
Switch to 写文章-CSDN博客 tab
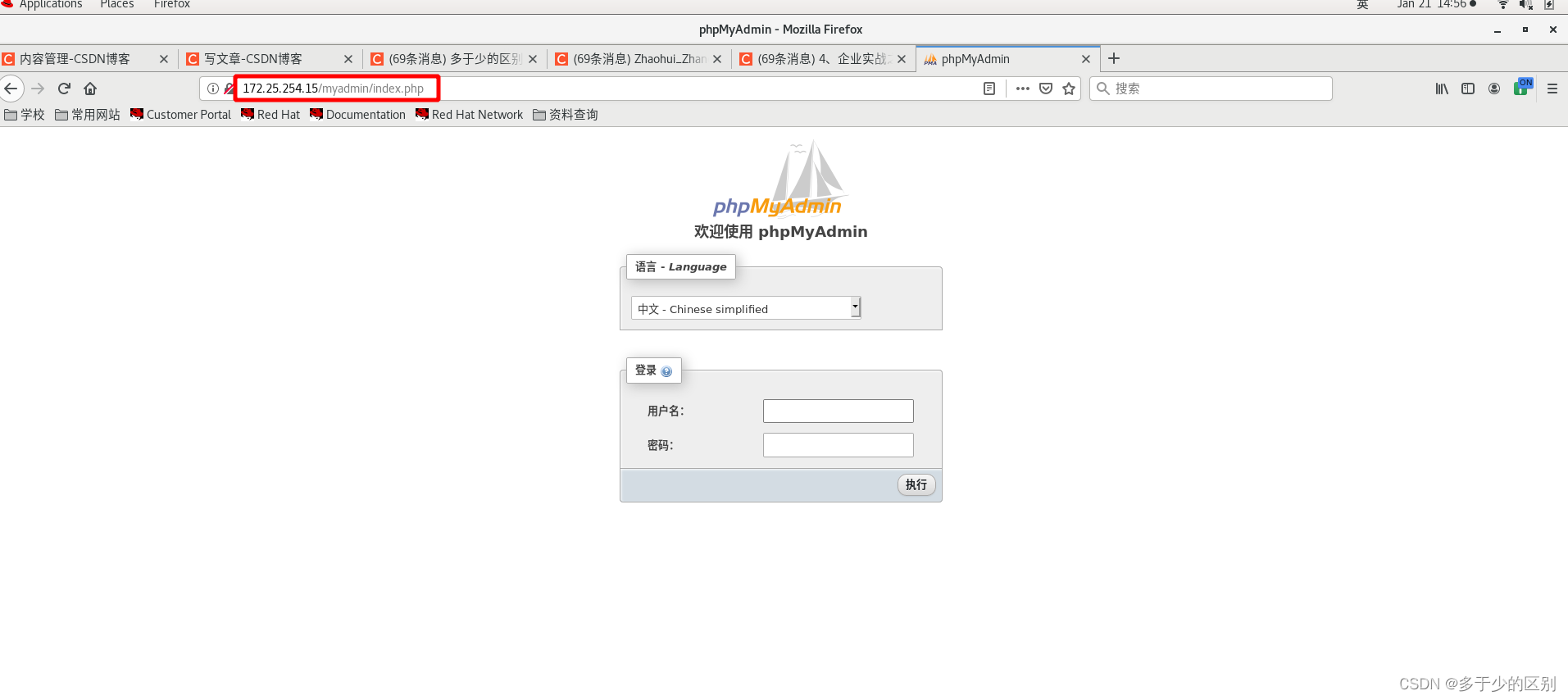(x=270, y=59)
